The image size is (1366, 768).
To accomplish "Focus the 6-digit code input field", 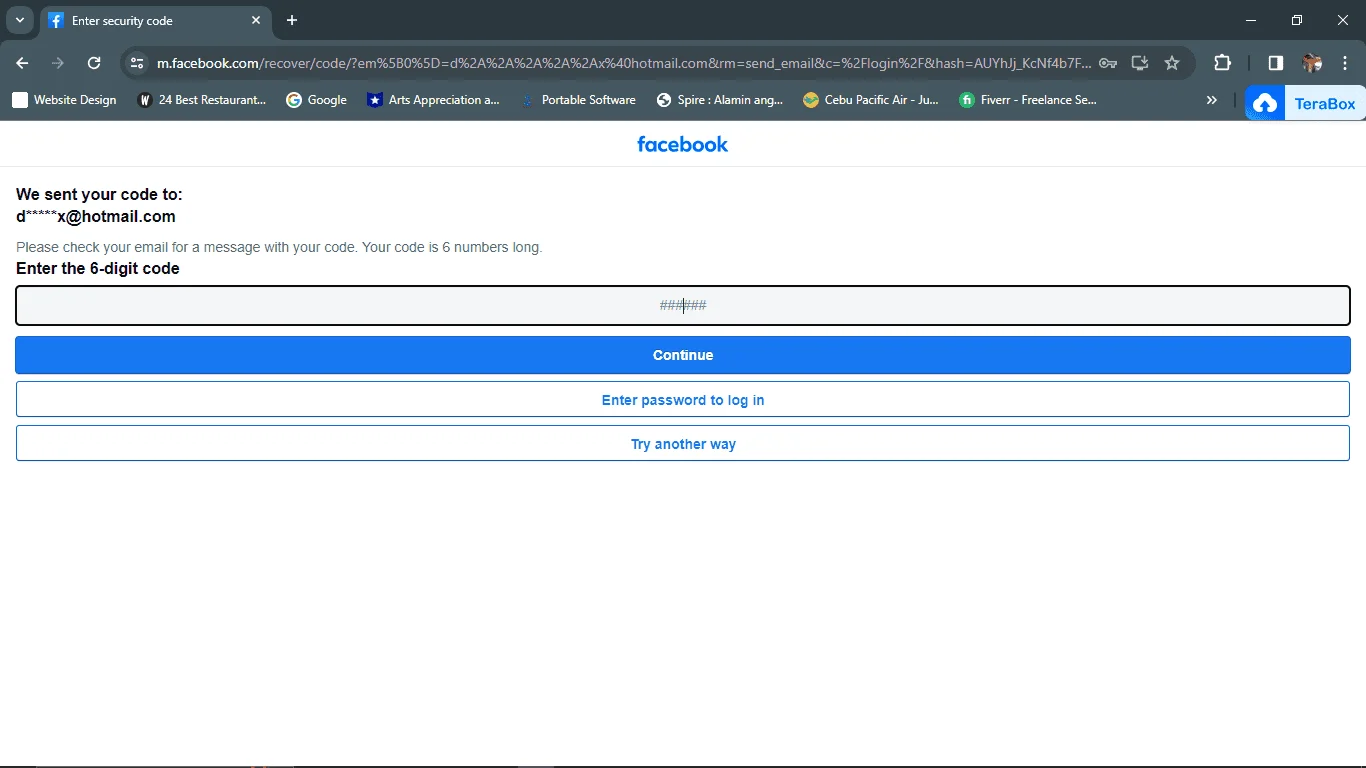I will coord(683,306).
